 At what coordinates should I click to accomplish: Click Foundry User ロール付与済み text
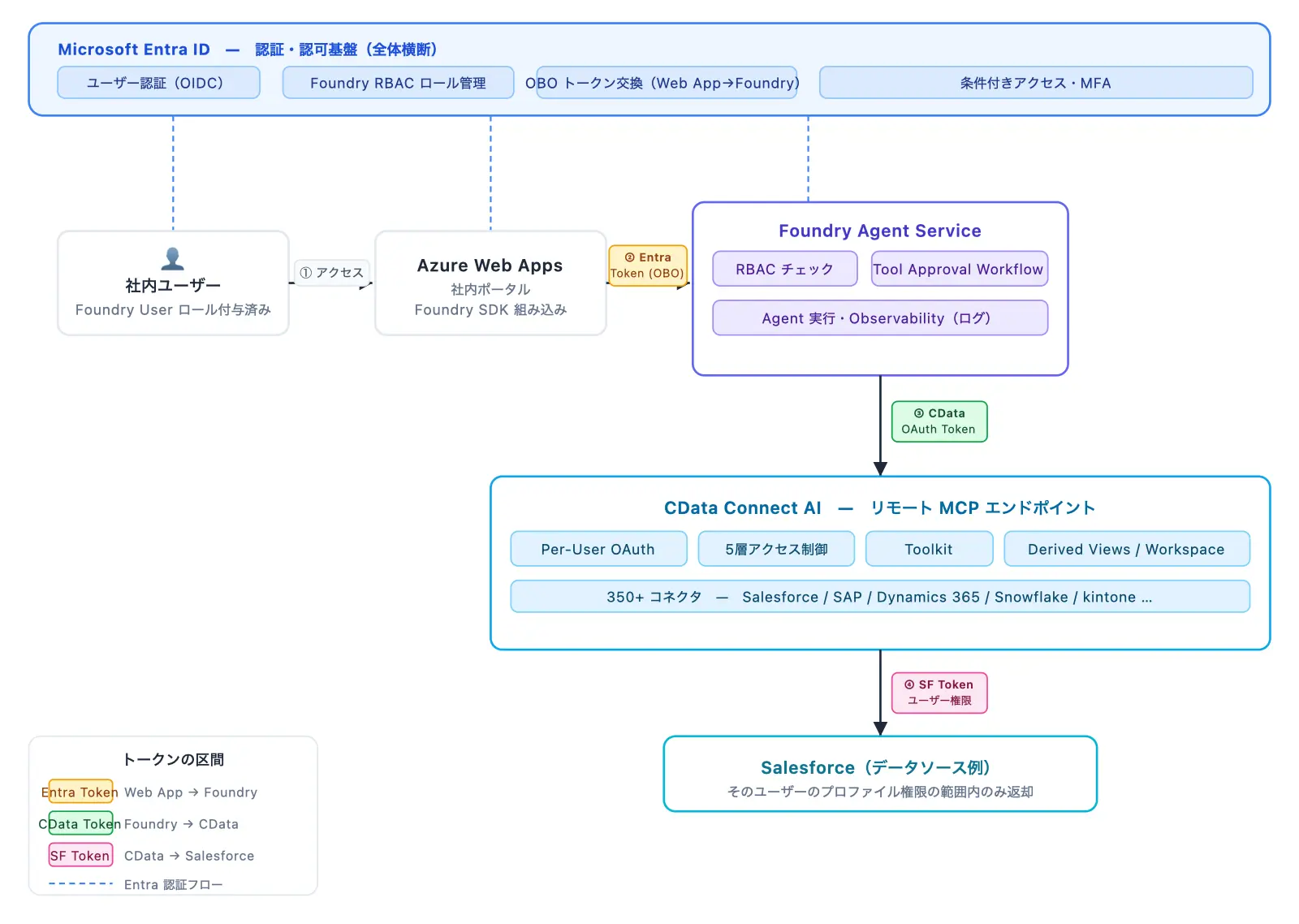coord(173,309)
